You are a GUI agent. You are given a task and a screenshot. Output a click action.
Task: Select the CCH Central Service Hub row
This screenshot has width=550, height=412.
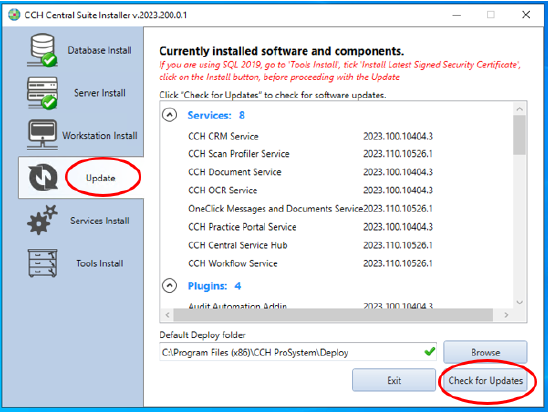pyautogui.click(x=310, y=245)
